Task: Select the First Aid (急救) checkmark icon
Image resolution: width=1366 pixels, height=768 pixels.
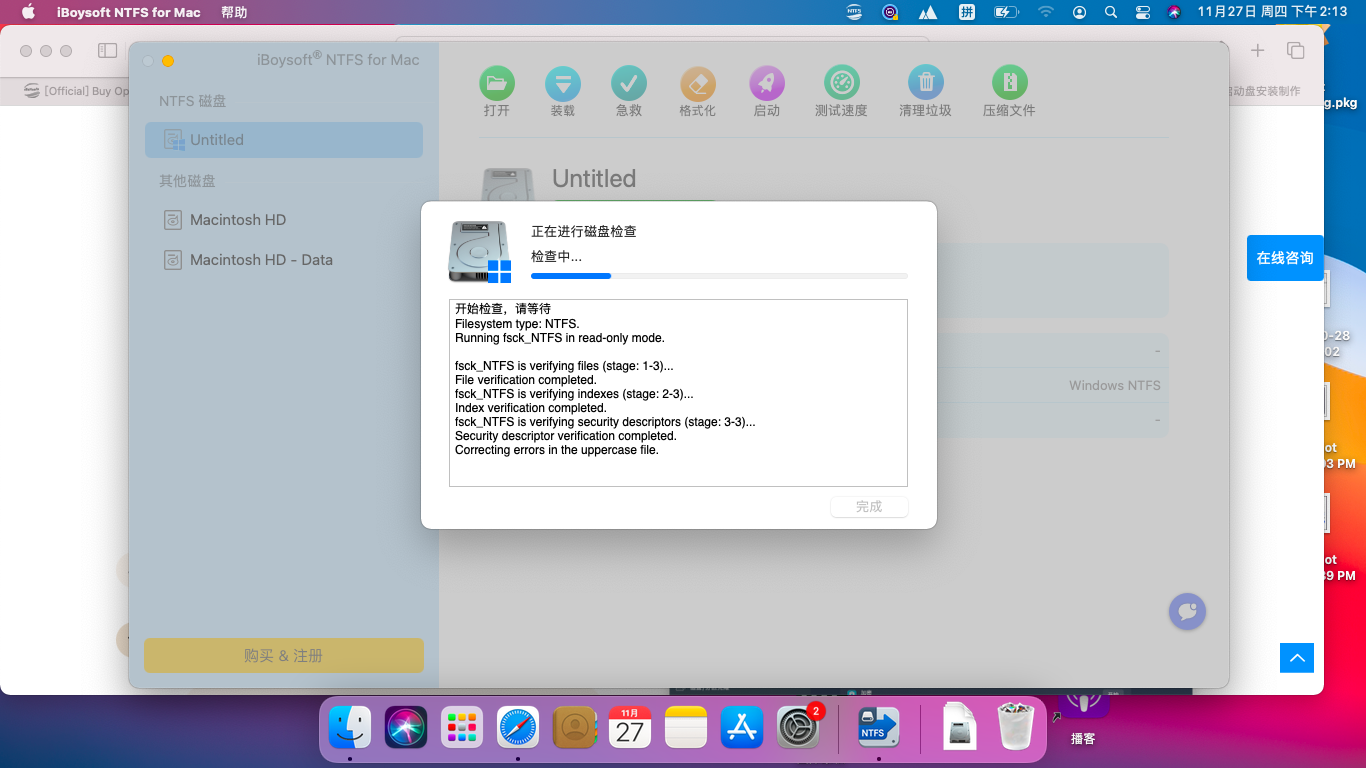Action: [x=629, y=83]
